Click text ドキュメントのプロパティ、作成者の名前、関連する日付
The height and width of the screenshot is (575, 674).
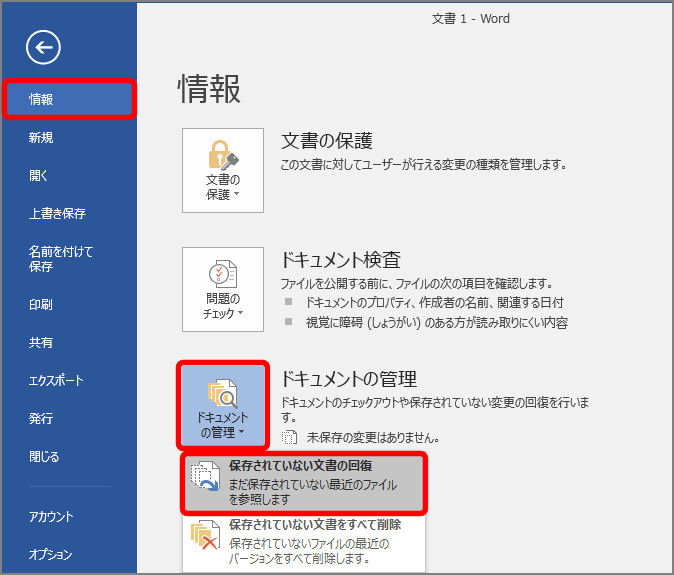click(x=435, y=303)
